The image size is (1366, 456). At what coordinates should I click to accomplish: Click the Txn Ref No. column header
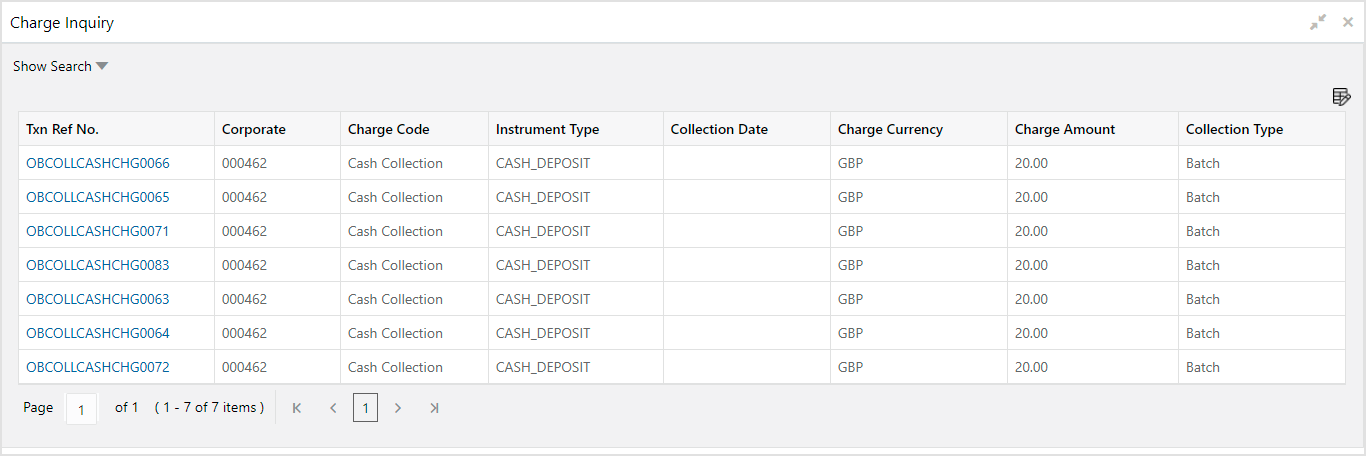tap(63, 129)
